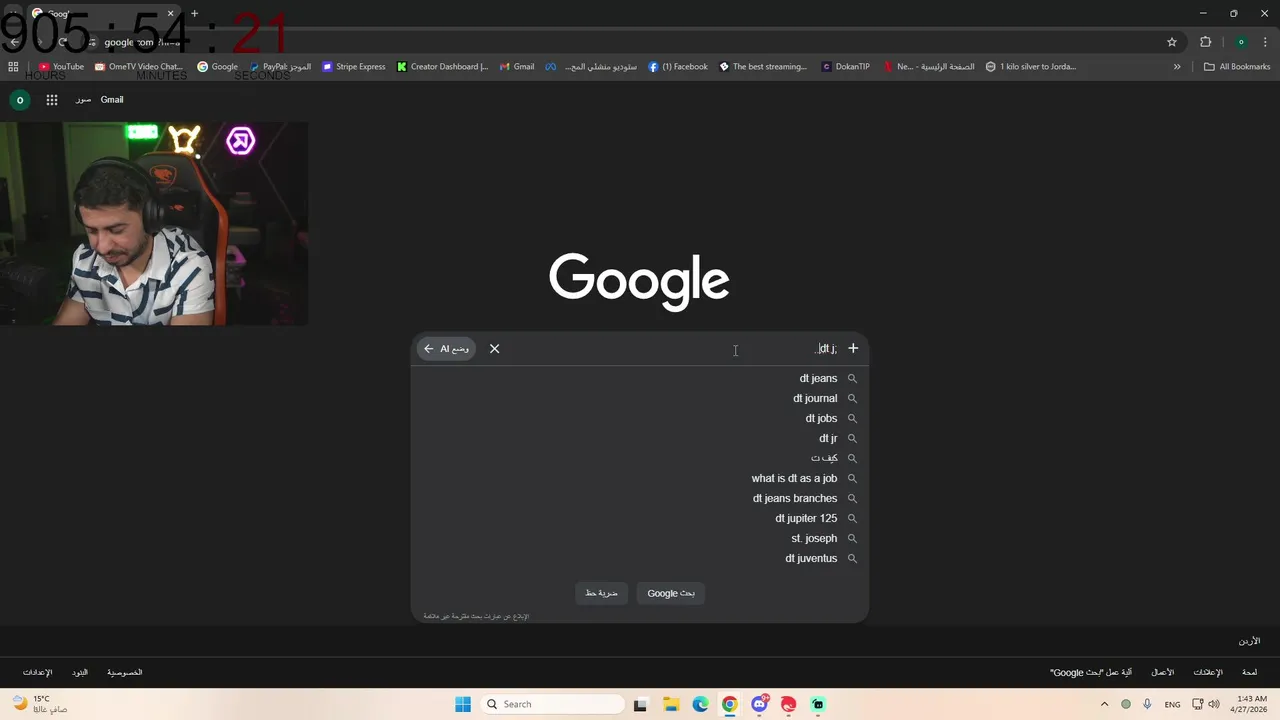Show hidden system tray icons
1280x720 pixels.
1104,704
